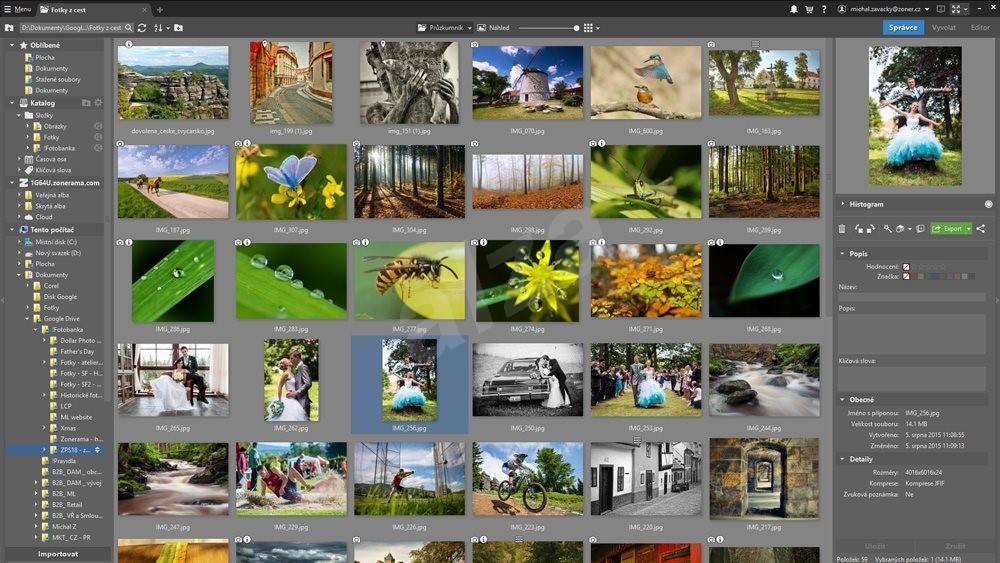Select the Father's Day folder

click(77, 351)
